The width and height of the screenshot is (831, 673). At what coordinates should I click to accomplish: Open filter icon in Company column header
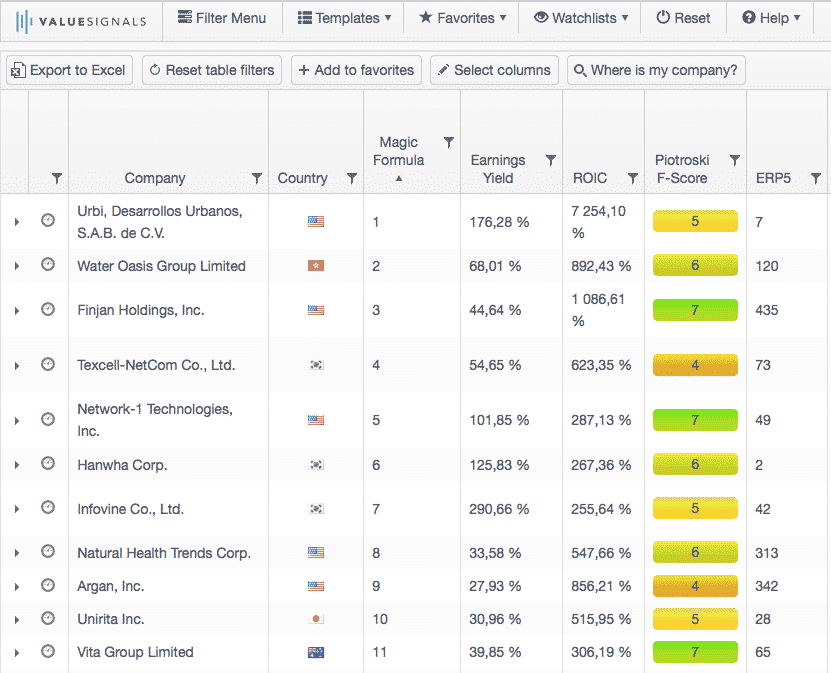tap(257, 178)
